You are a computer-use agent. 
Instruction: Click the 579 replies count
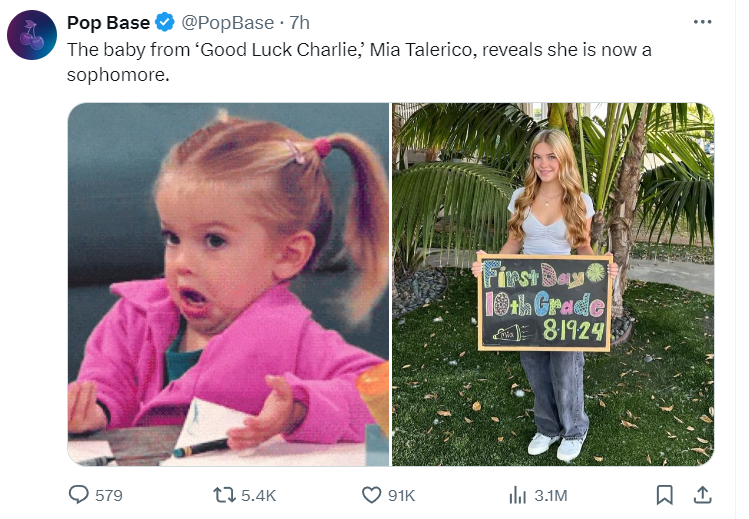pos(108,495)
